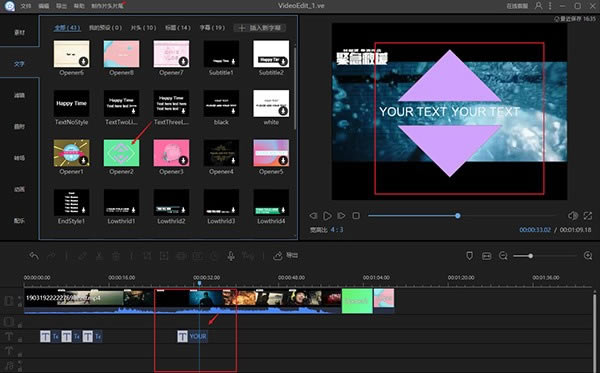Change the 4:3 aspect ratio setting
The height and width of the screenshot is (373, 600).
coord(337,230)
